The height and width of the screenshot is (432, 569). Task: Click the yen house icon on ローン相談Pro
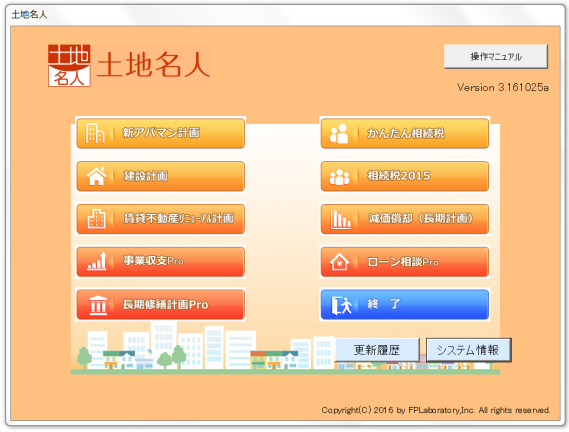tap(339, 262)
